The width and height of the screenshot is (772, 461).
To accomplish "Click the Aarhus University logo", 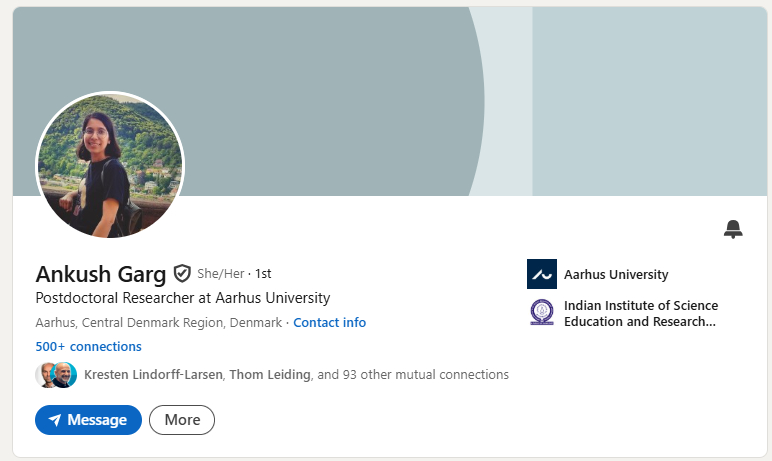I will click(x=541, y=274).
